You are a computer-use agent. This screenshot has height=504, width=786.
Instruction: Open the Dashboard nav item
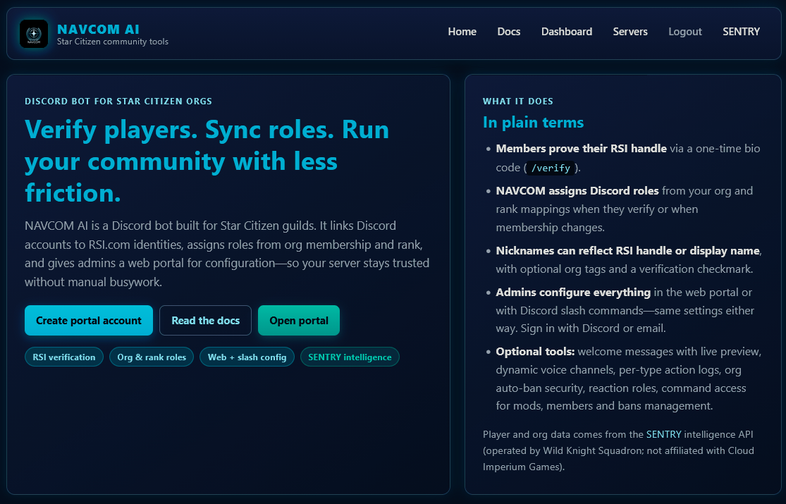(566, 32)
